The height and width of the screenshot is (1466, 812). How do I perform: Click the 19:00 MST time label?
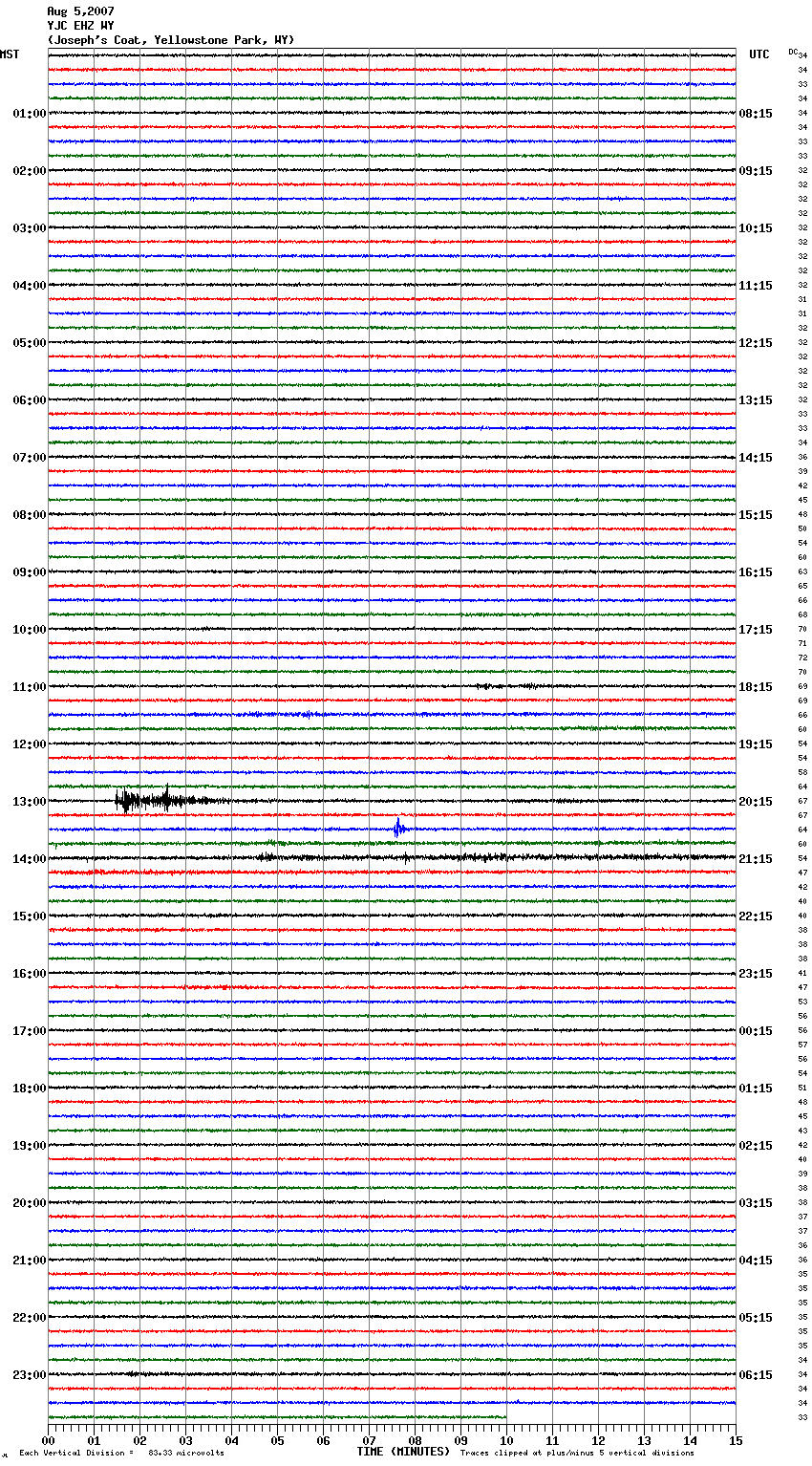[30, 1146]
